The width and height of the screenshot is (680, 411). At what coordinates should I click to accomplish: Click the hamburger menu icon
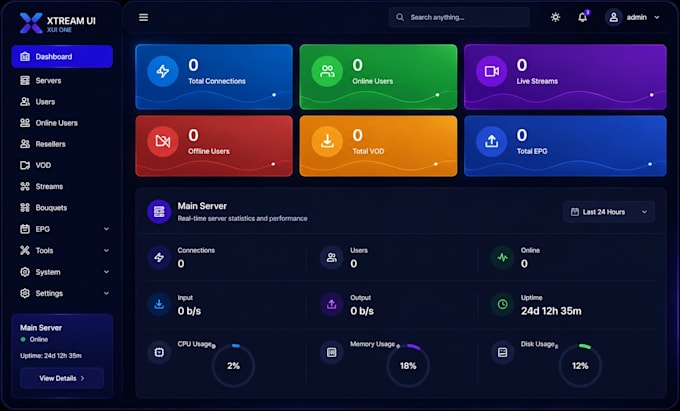click(x=144, y=17)
